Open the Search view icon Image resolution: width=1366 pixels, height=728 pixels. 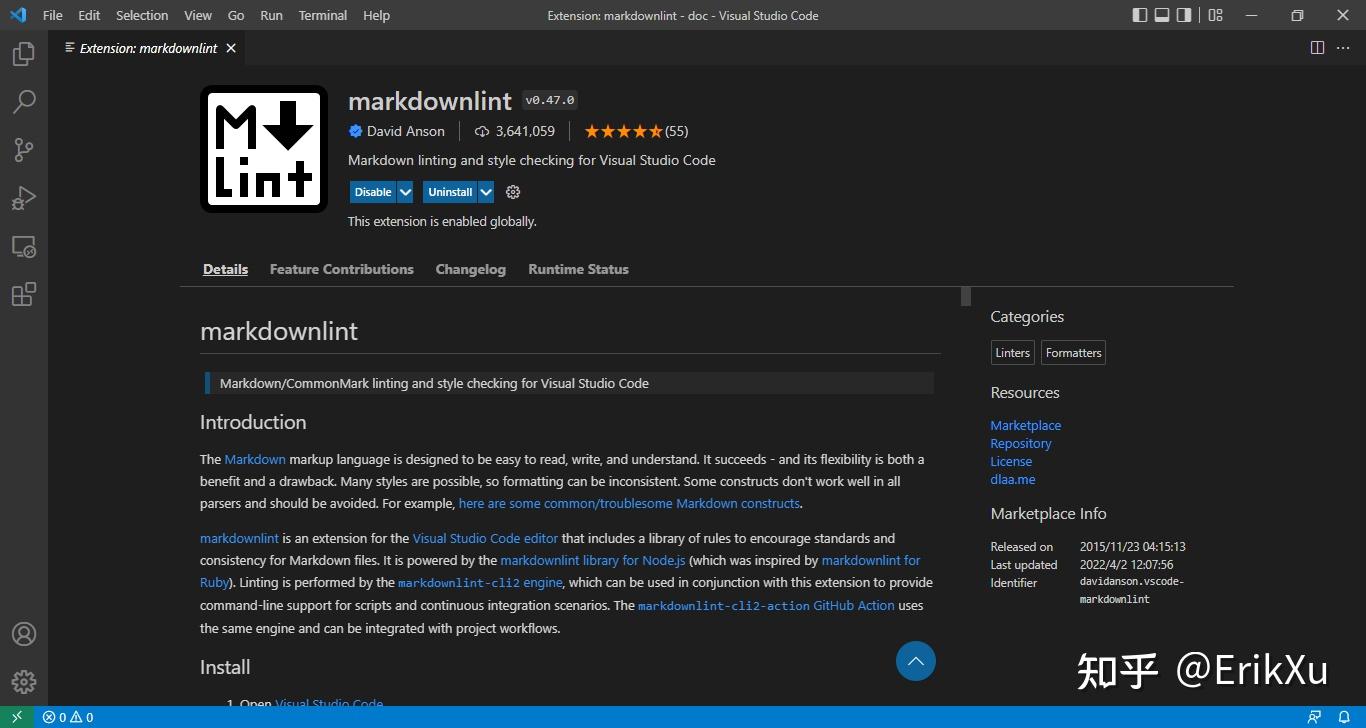[x=24, y=102]
